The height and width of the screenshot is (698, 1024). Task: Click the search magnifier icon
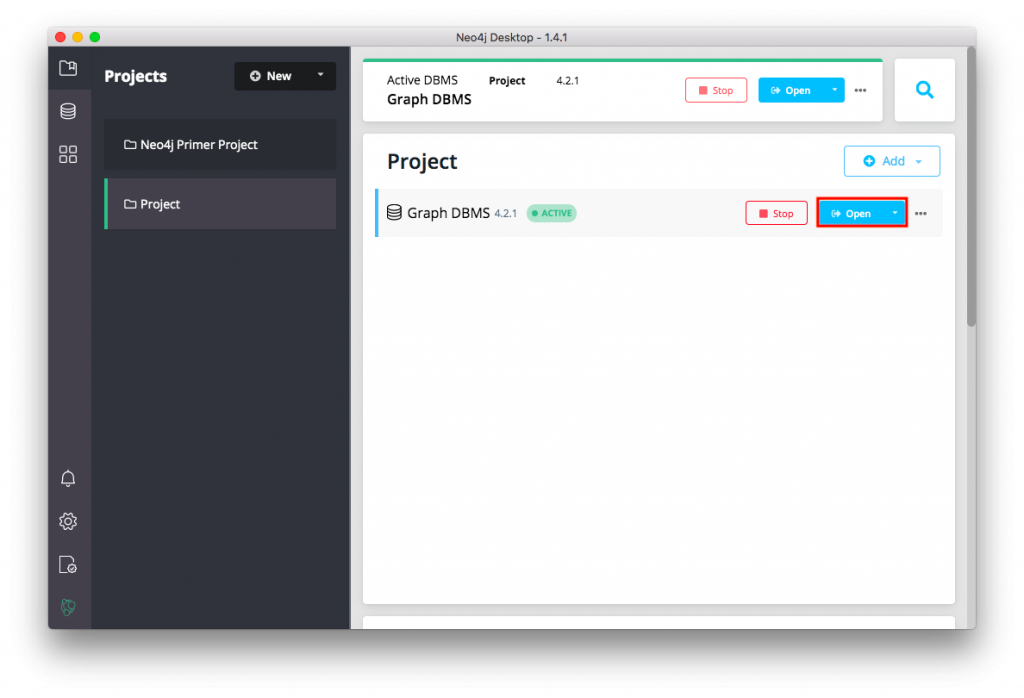(925, 90)
